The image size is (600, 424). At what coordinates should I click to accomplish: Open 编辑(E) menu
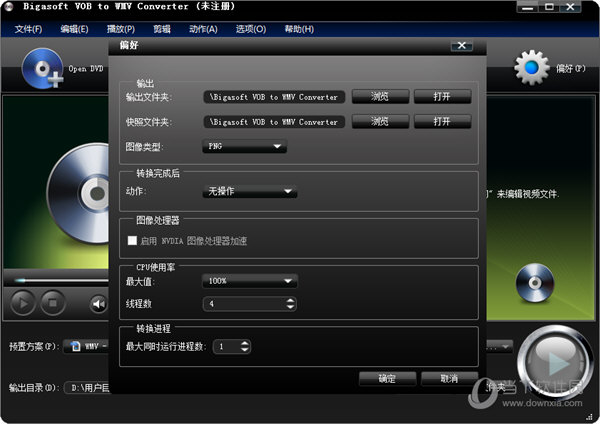(x=74, y=29)
